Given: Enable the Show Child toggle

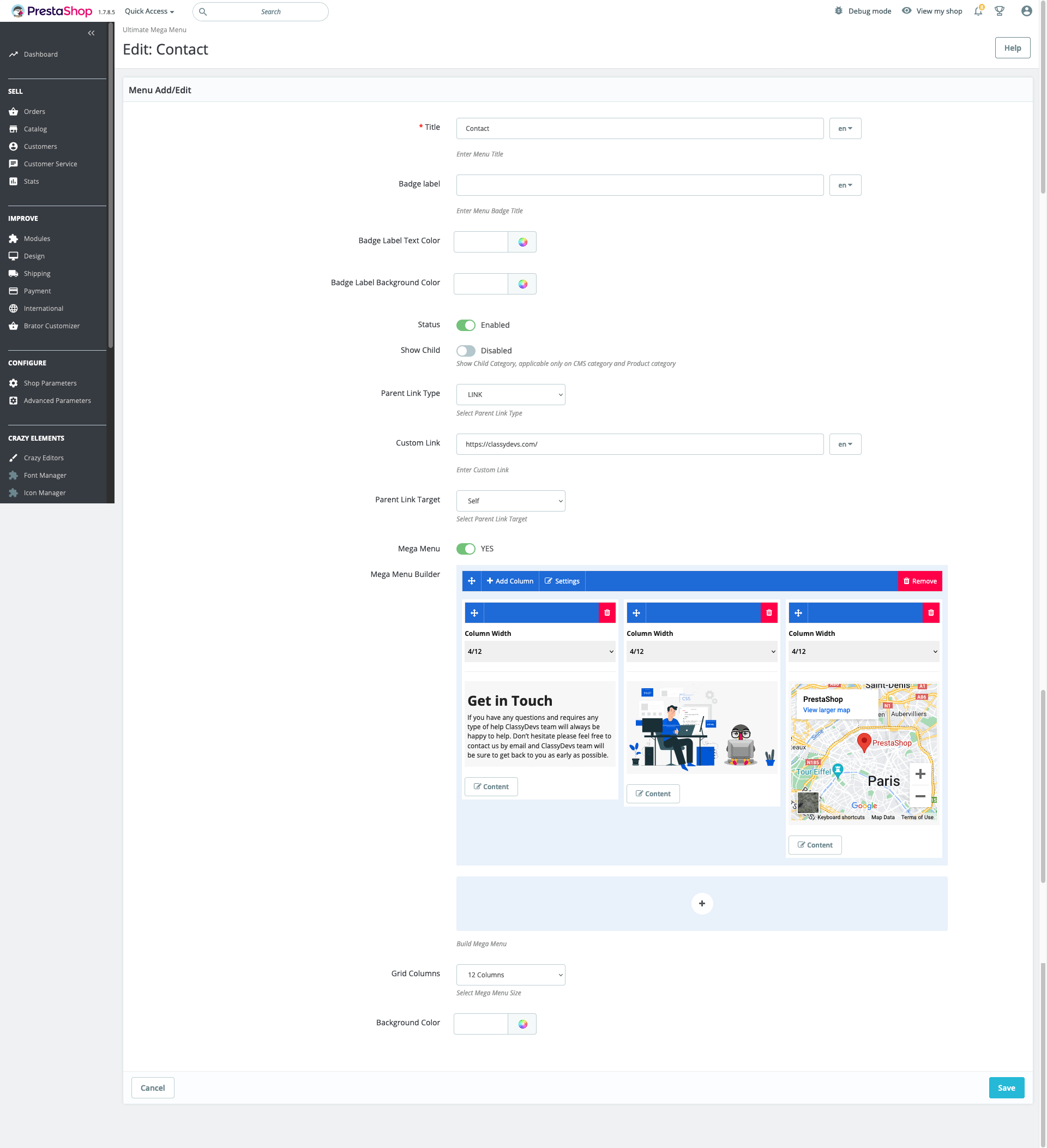Looking at the screenshot, I should 466,351.
